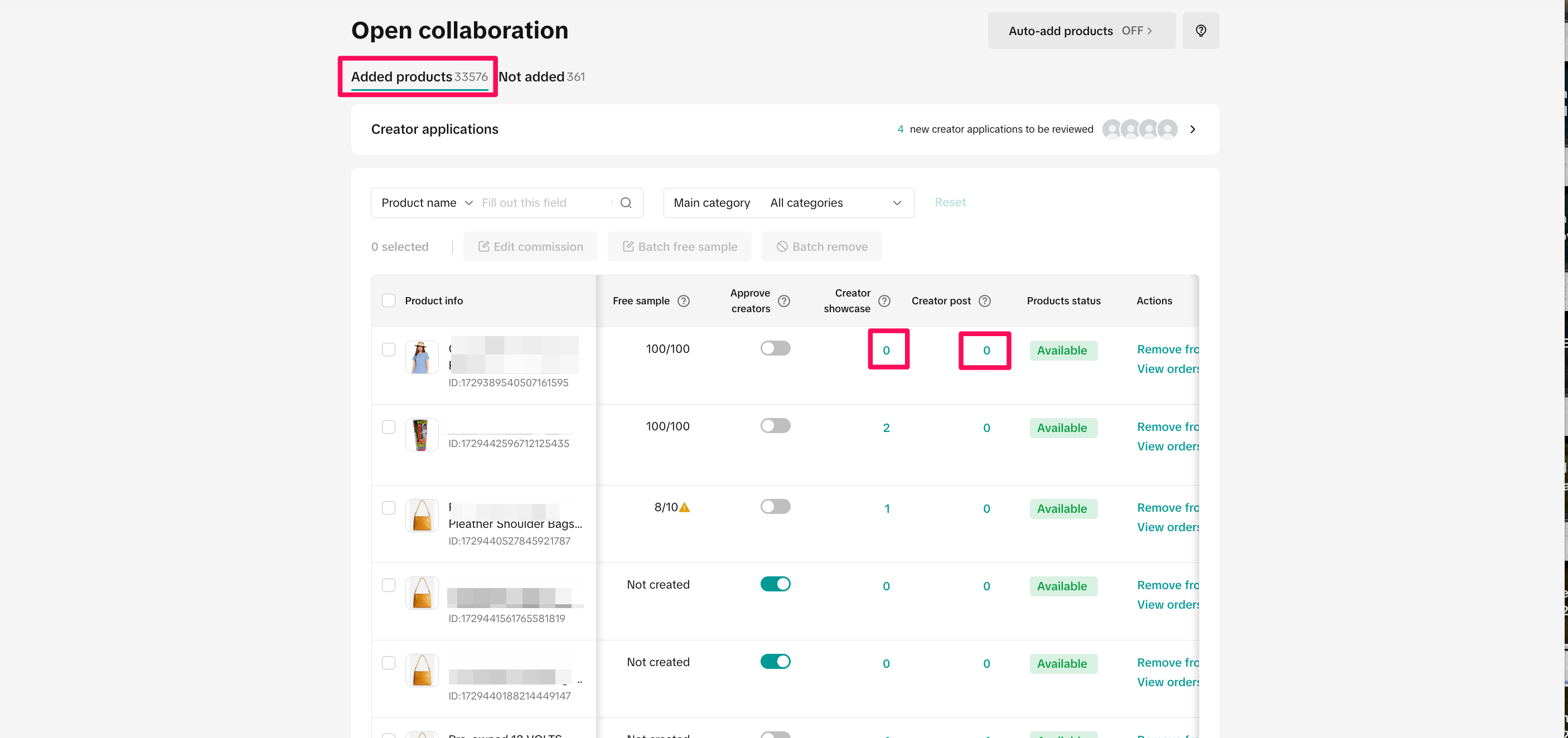The image size is (1568, 738).
Task: Click warning icon next to 8/10 sample
Action: pos(685,507)
